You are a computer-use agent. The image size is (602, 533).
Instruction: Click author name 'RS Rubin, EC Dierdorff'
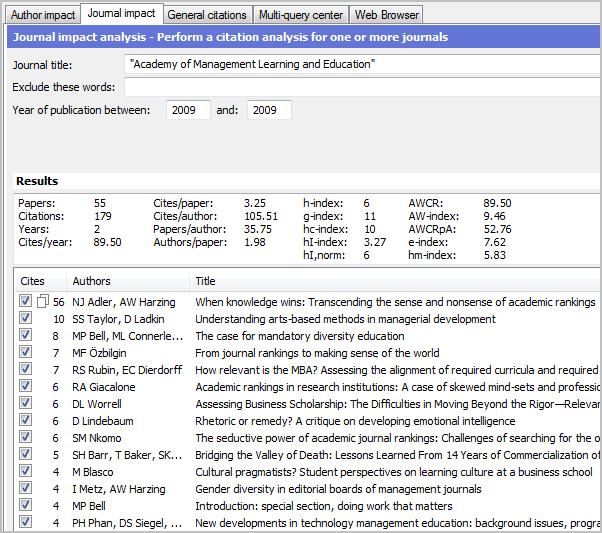(x=127, y=370)
